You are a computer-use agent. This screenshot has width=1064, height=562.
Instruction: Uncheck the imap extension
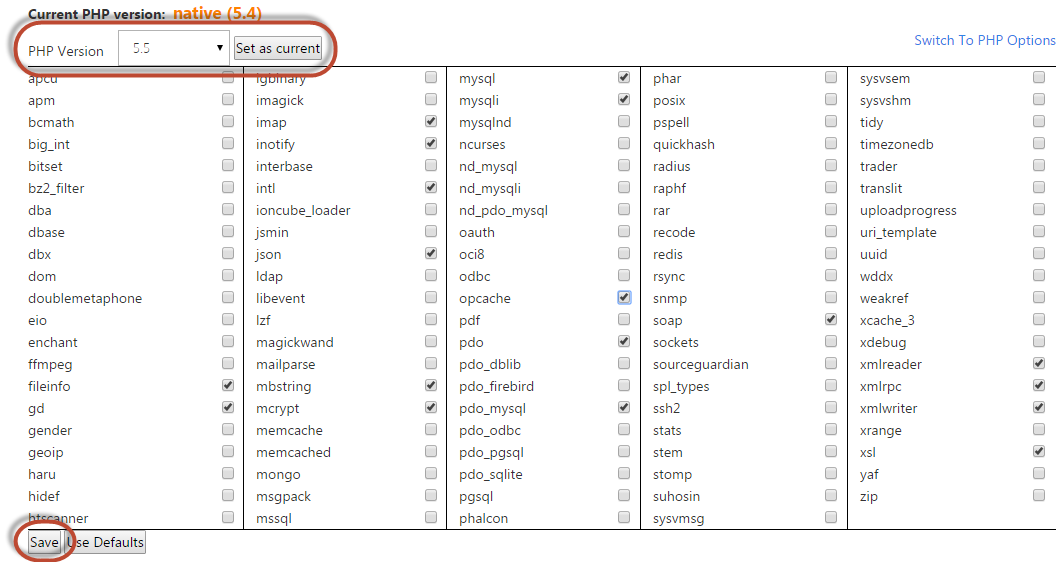(x=431, y=121)
